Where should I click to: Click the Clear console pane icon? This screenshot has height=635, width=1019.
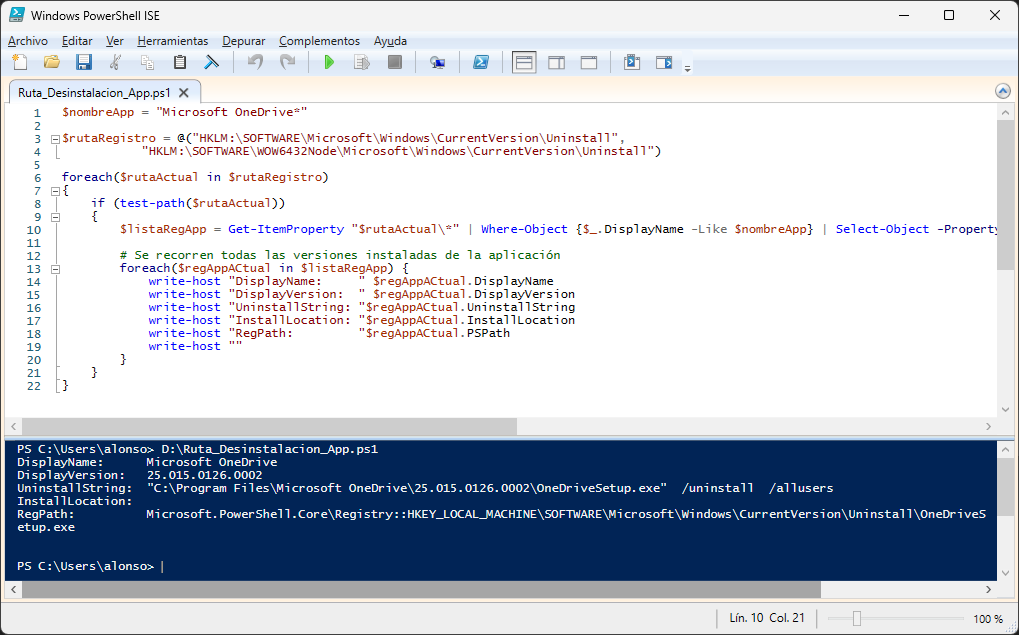pos(211,63)
